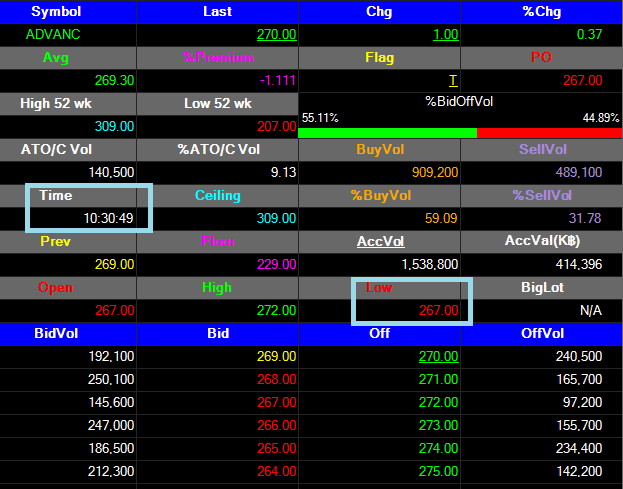Select bid price 266.00
This screenshot has width=623, height=489.
click(x=277, y=425)
